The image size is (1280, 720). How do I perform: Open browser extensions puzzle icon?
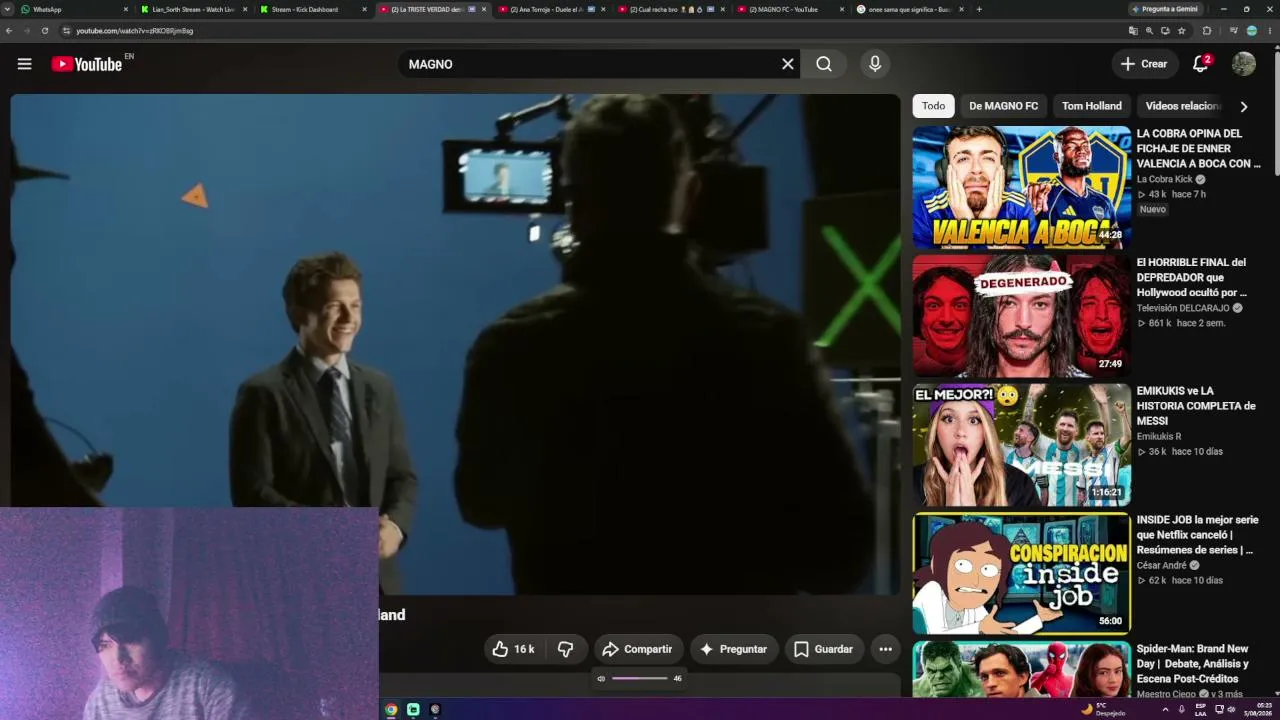point(1207,31)
